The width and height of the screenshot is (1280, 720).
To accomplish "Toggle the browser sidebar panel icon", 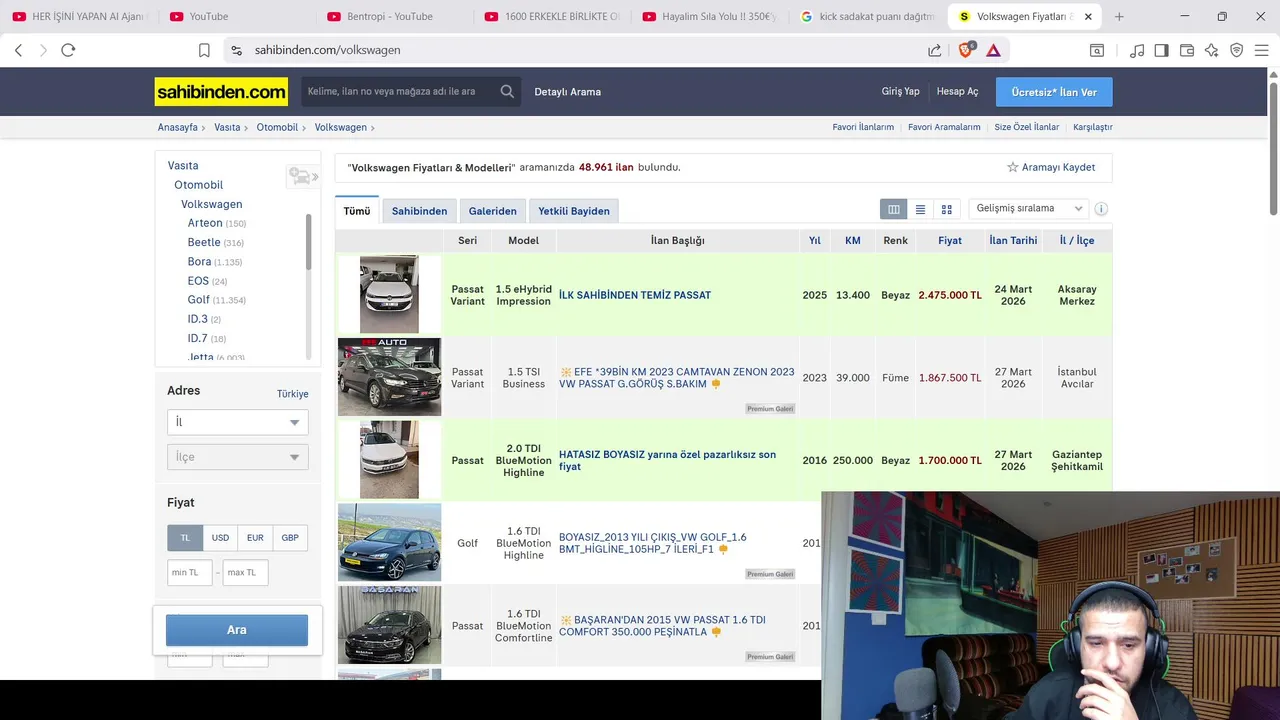I will coord(1161,50).
